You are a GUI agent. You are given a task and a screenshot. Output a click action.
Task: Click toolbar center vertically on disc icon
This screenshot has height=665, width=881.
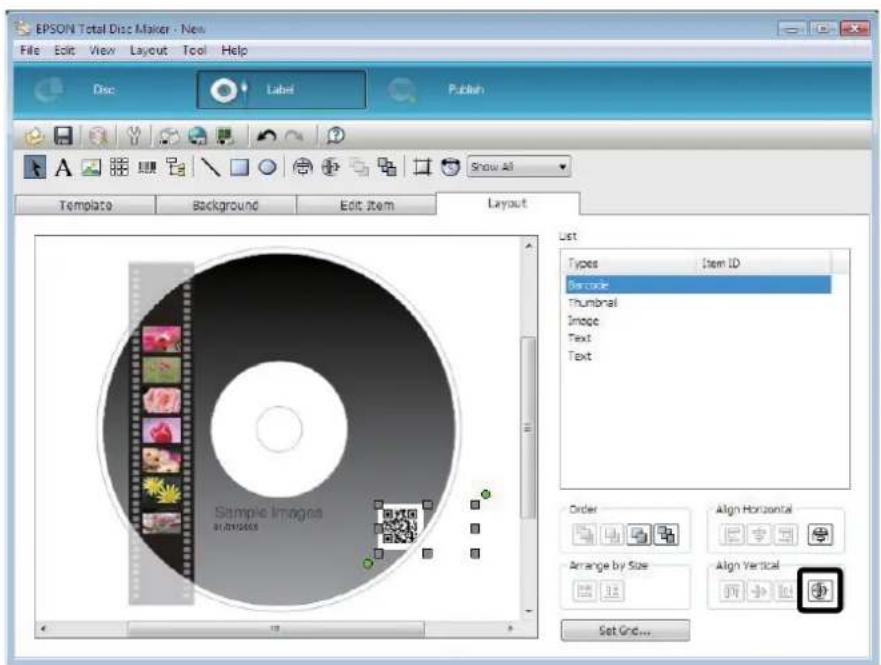tap(331, 167)
